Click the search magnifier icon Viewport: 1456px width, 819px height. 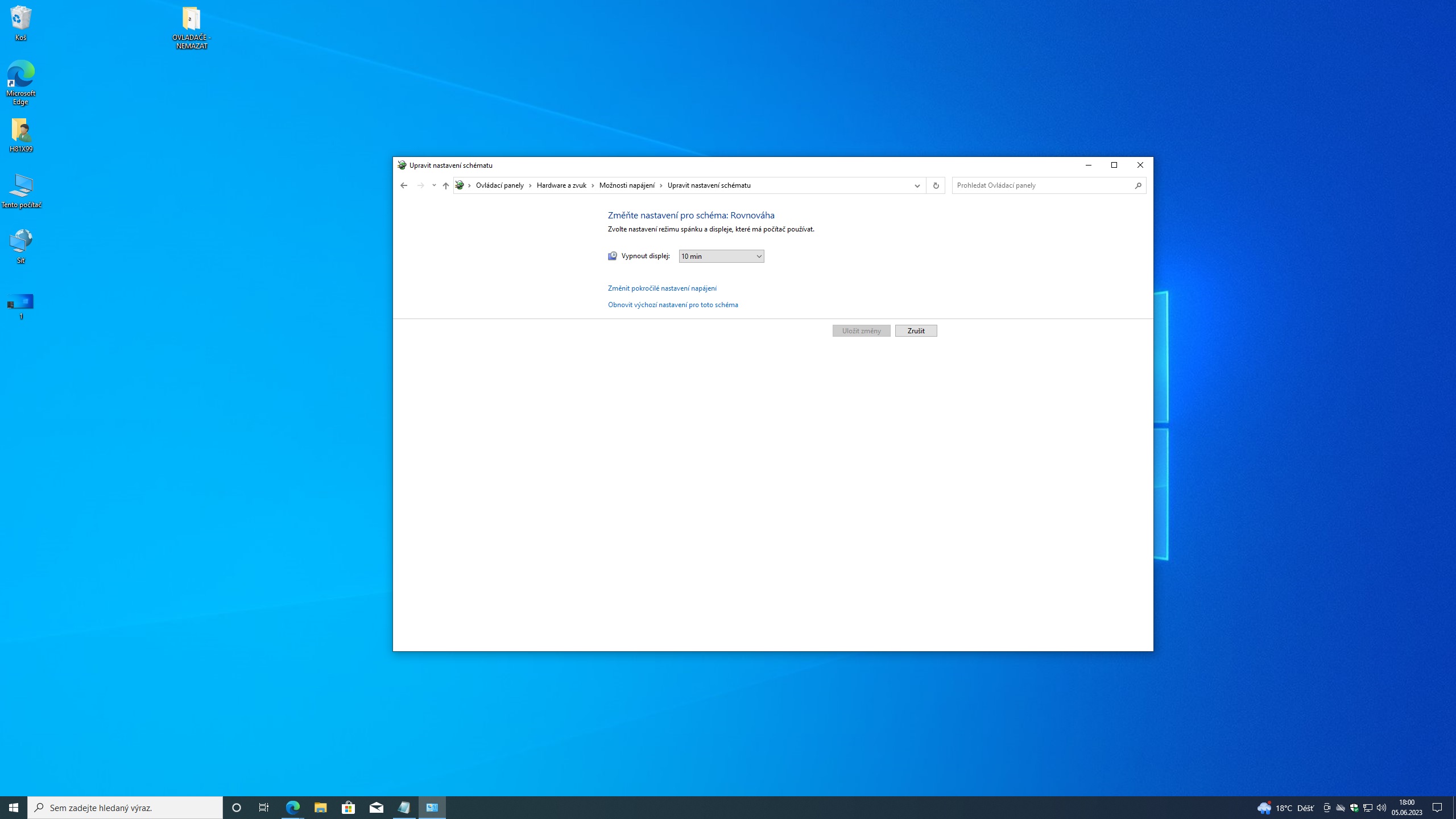[1138, 185]
